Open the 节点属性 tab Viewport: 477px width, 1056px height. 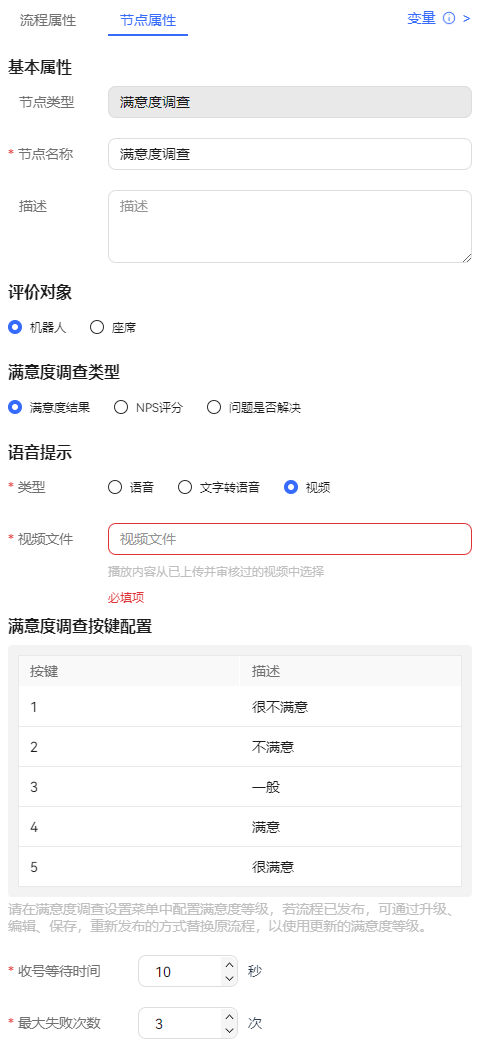pyautogui.click(x=148, y=20)
